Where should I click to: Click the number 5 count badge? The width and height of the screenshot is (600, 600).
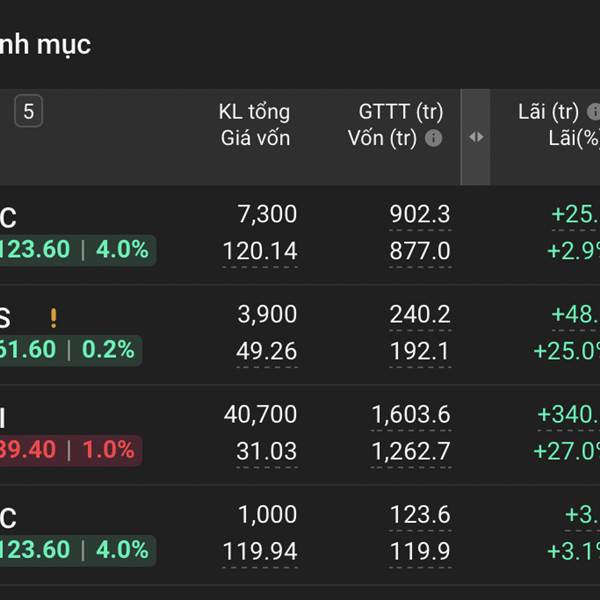click(28, 112)
